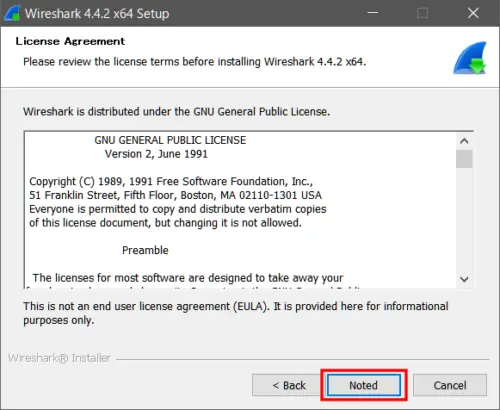Click the Wireshark fin icon in title bar

pos(12,13)
